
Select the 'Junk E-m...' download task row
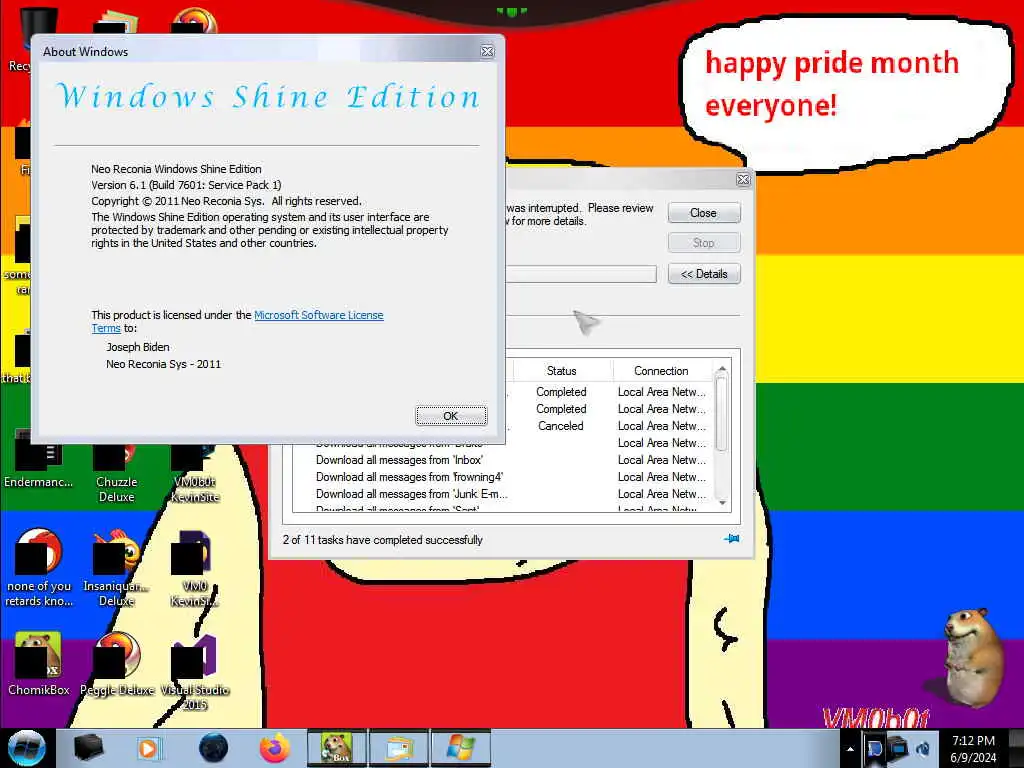click(x=411, y=494)
